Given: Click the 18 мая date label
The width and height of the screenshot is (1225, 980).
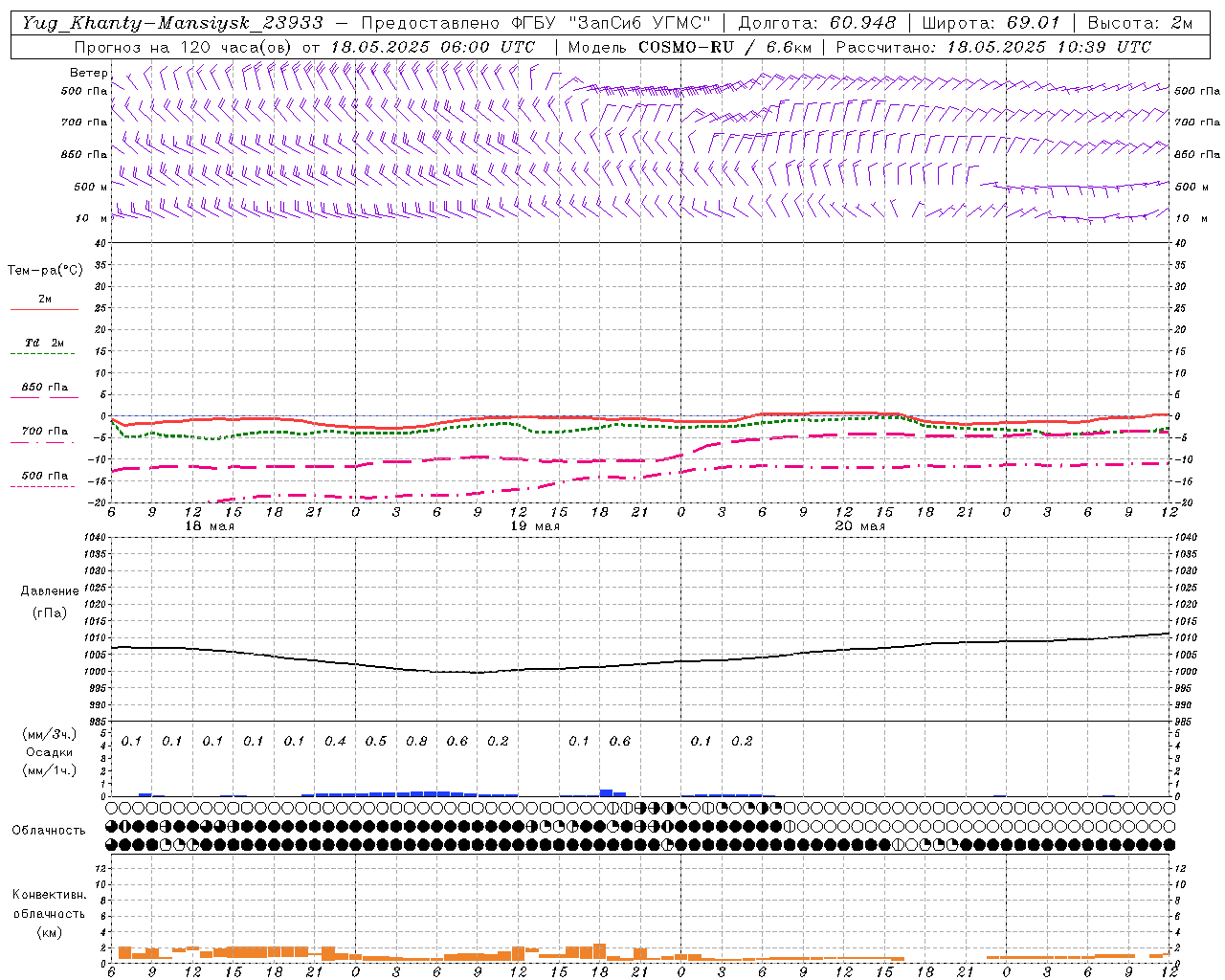Looking at the screenshot, I should tap(210, 526).
